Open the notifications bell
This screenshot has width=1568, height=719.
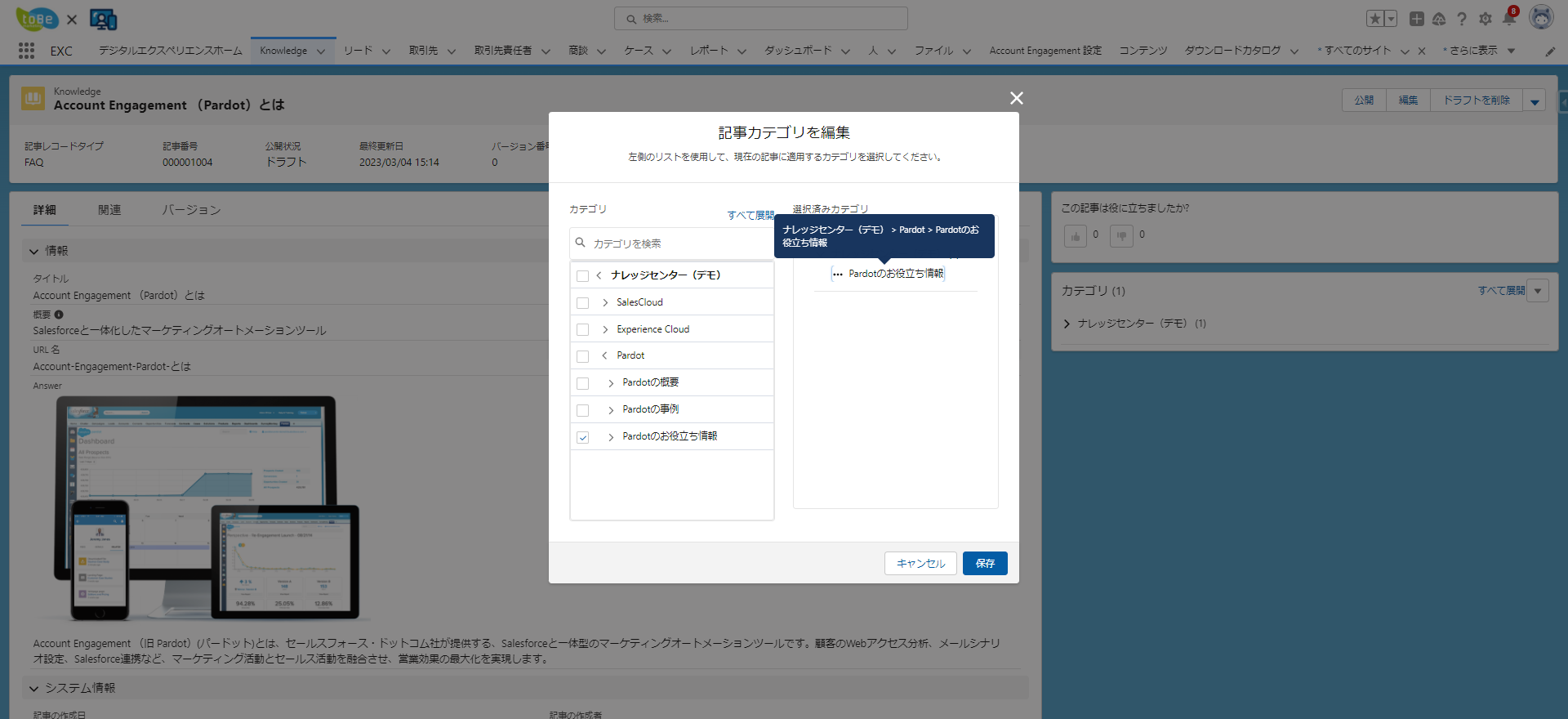(x=1509, y=18)
